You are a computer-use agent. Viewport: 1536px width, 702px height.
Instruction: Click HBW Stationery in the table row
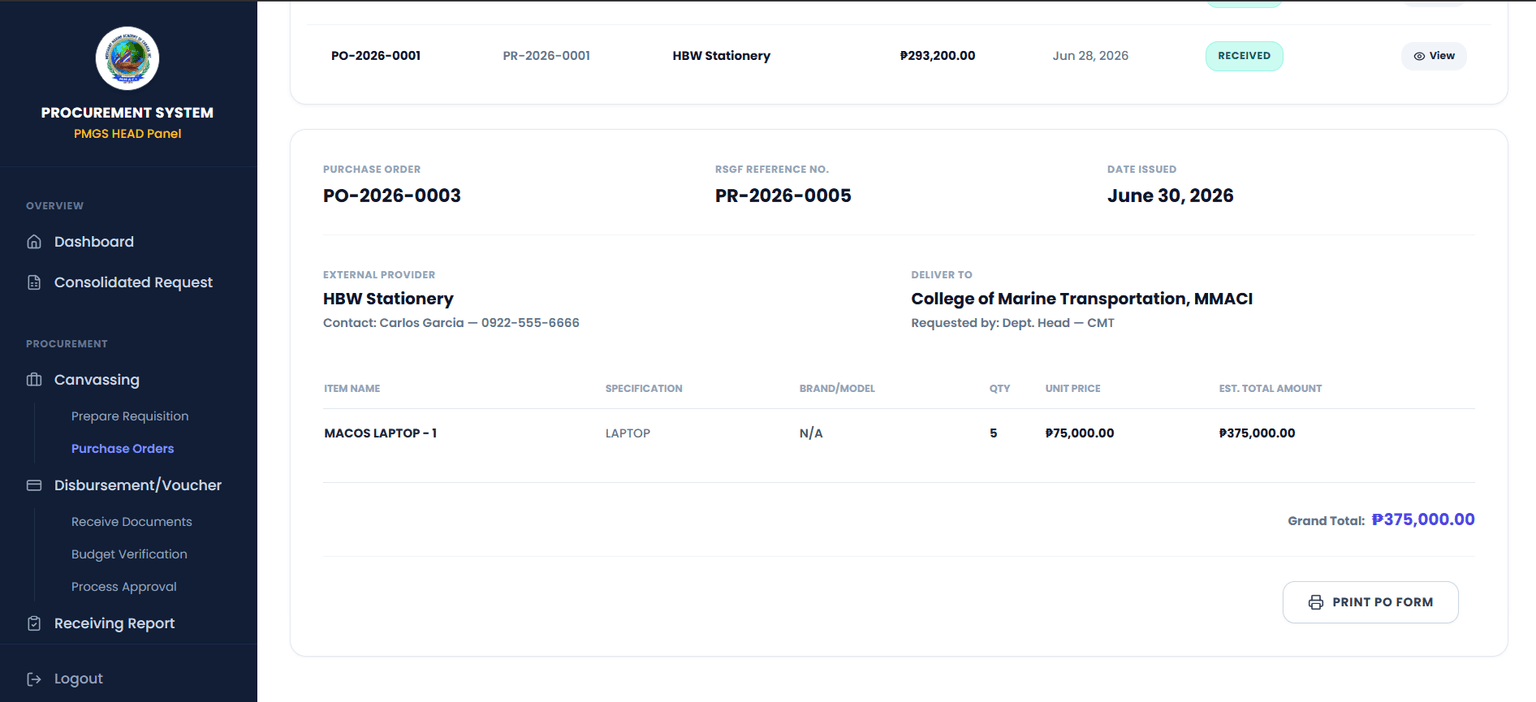coord(721,56)
